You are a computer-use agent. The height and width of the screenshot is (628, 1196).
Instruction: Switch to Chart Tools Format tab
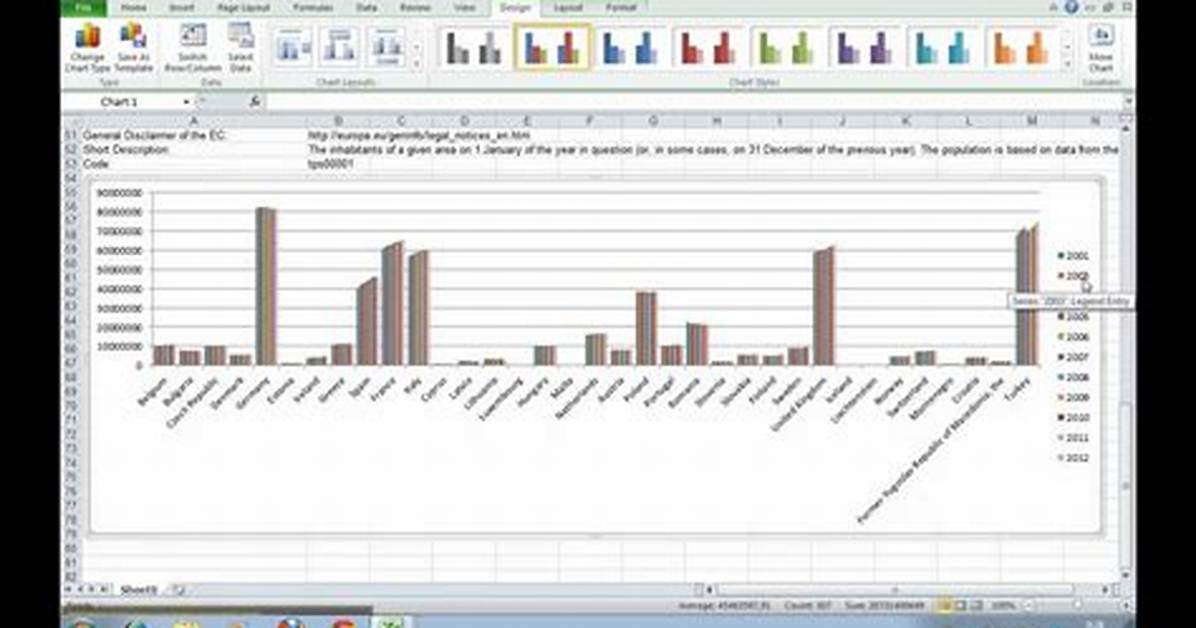(621, 8)
